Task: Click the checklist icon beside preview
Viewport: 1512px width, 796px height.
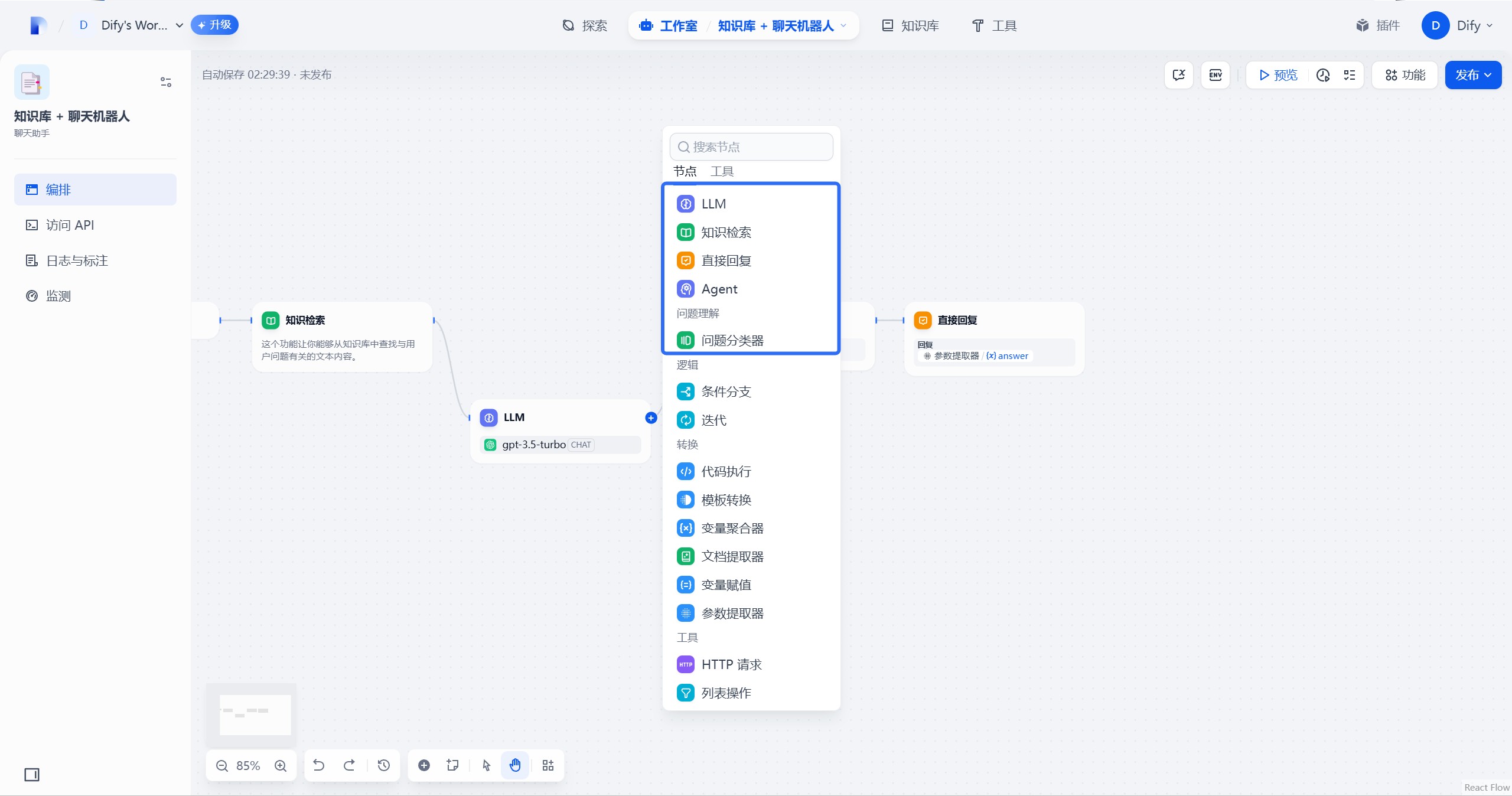Action: (1350, 75)
